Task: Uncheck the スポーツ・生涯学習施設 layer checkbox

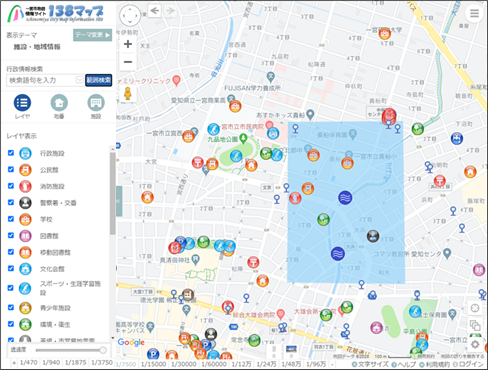Action: click(x=11, y=288)
